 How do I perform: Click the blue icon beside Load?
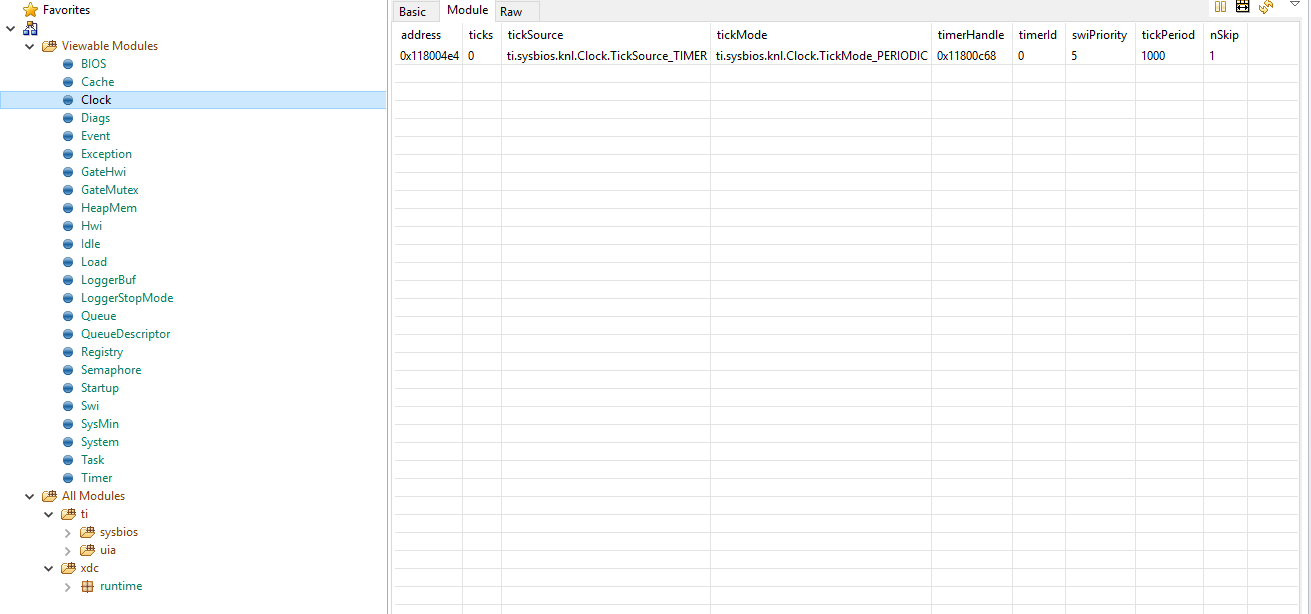pyautogui.click(x=68, y=262)
